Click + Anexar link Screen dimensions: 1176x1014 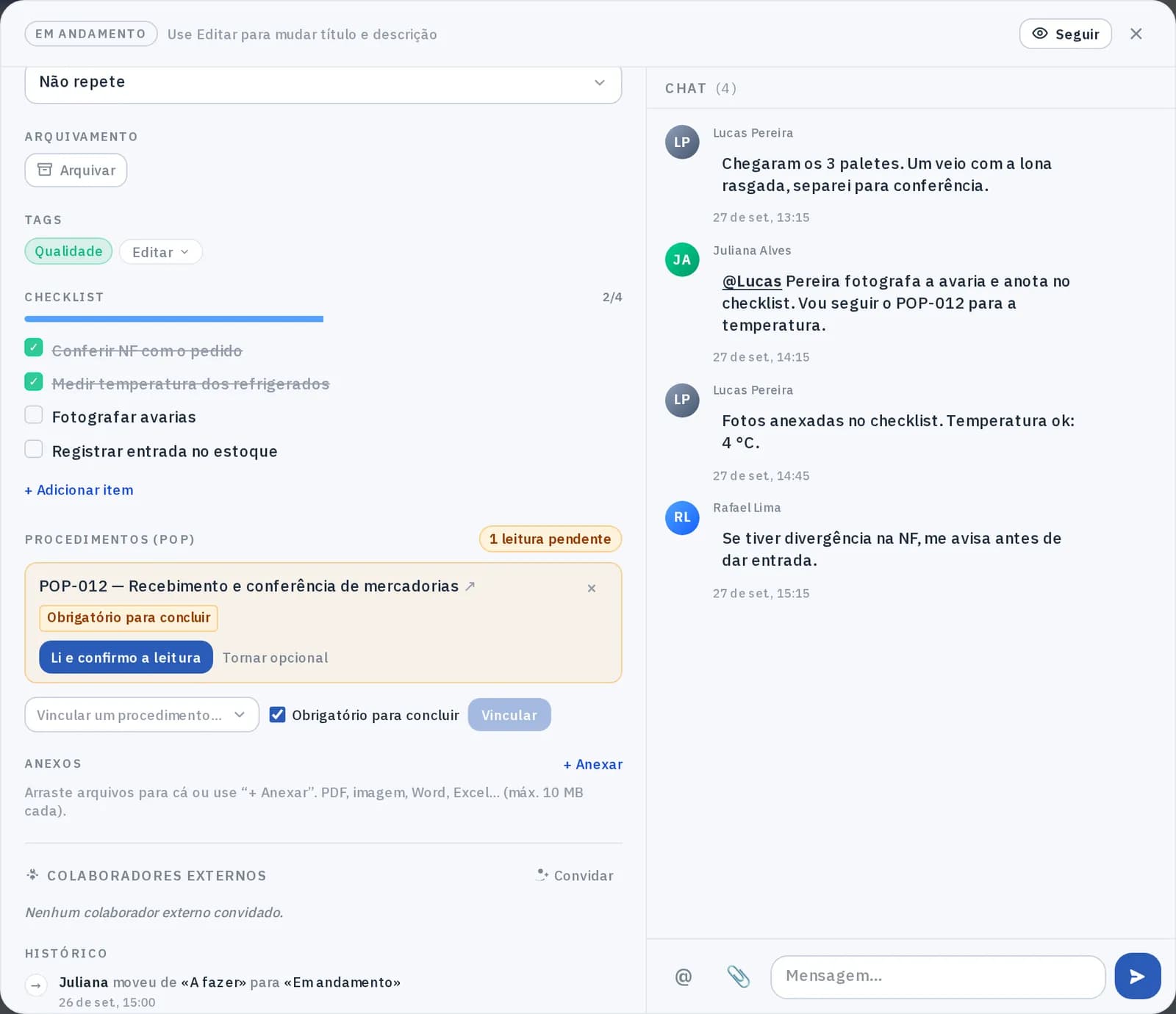pyautogui.click(x=592, y=764)
